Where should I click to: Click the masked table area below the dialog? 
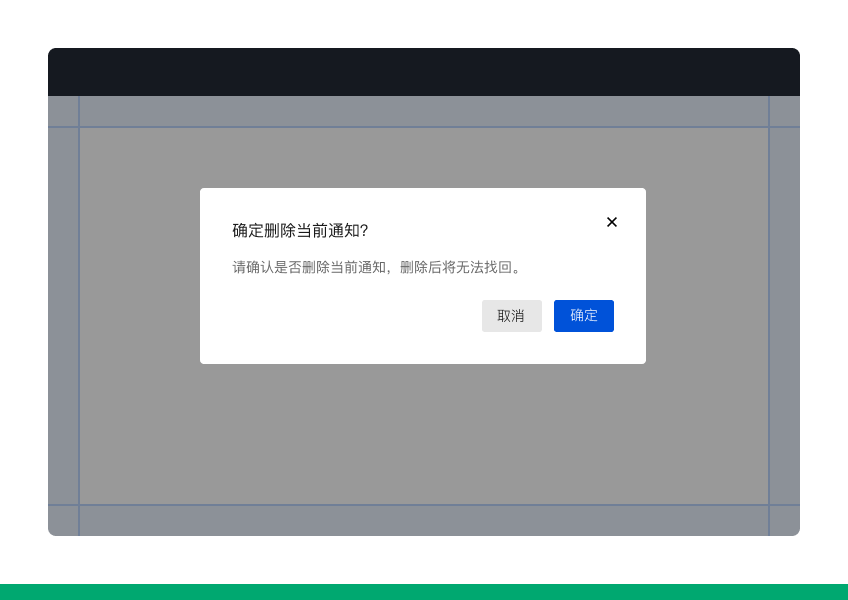pyautogui.click(x=424, y=440)
